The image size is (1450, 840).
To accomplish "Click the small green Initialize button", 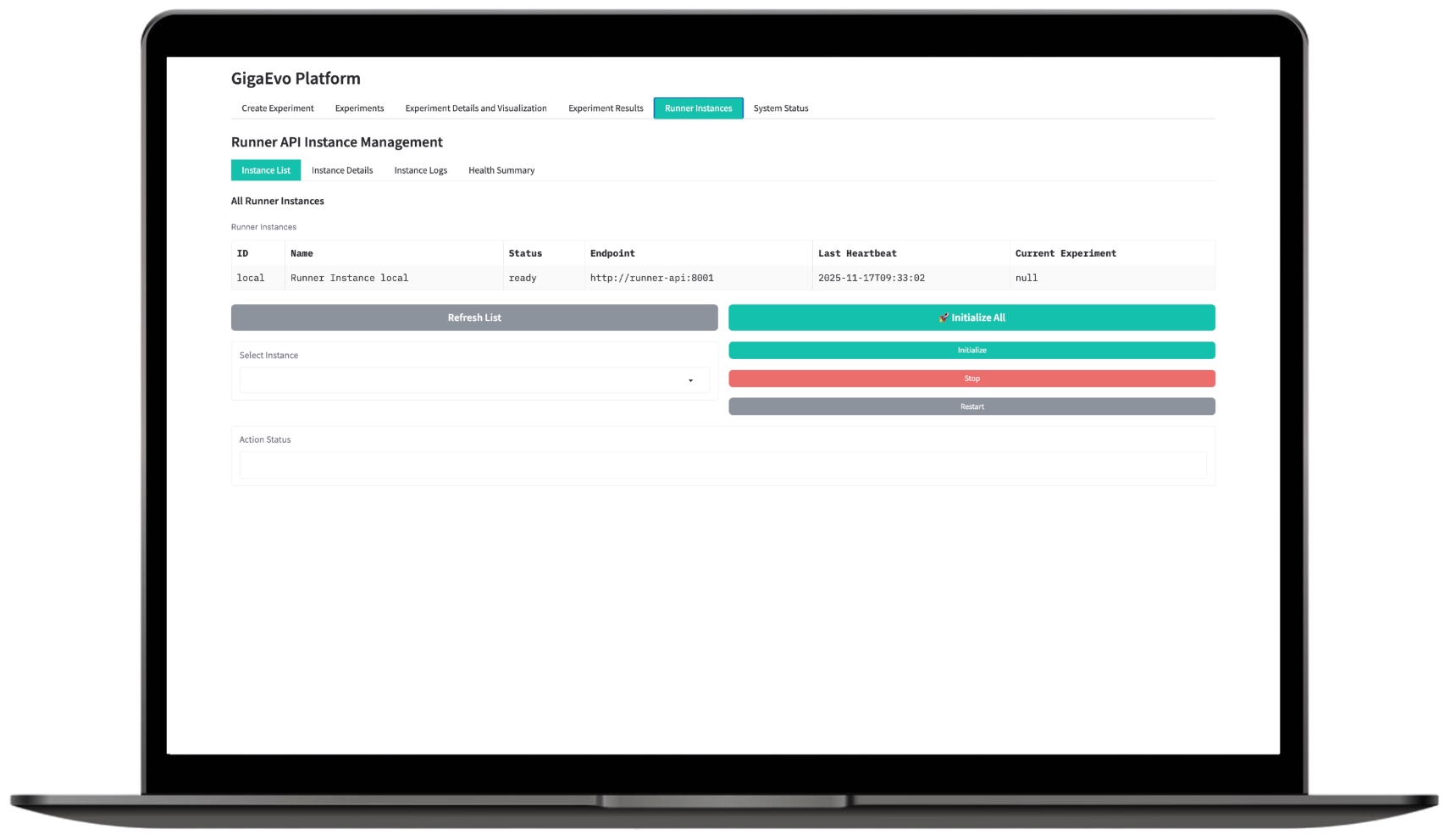I will click(x=971, y=351).
